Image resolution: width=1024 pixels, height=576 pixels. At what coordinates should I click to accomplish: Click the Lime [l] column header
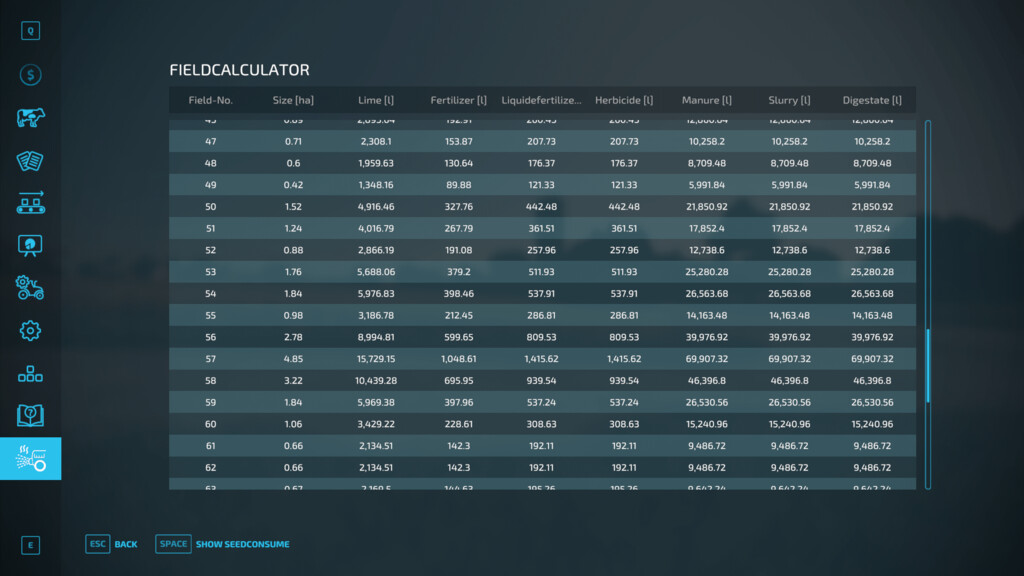pos(376,100)
